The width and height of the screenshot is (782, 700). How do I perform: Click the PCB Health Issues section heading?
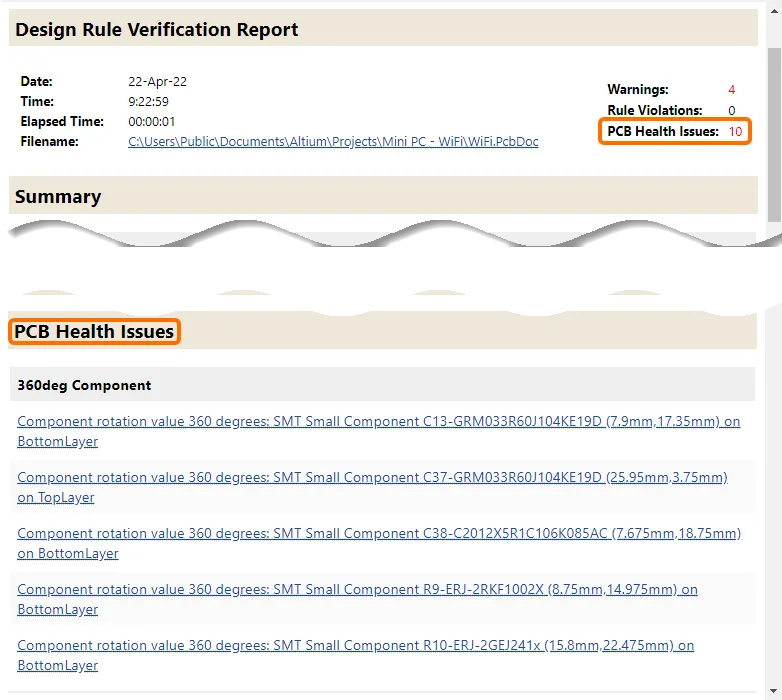94,332
